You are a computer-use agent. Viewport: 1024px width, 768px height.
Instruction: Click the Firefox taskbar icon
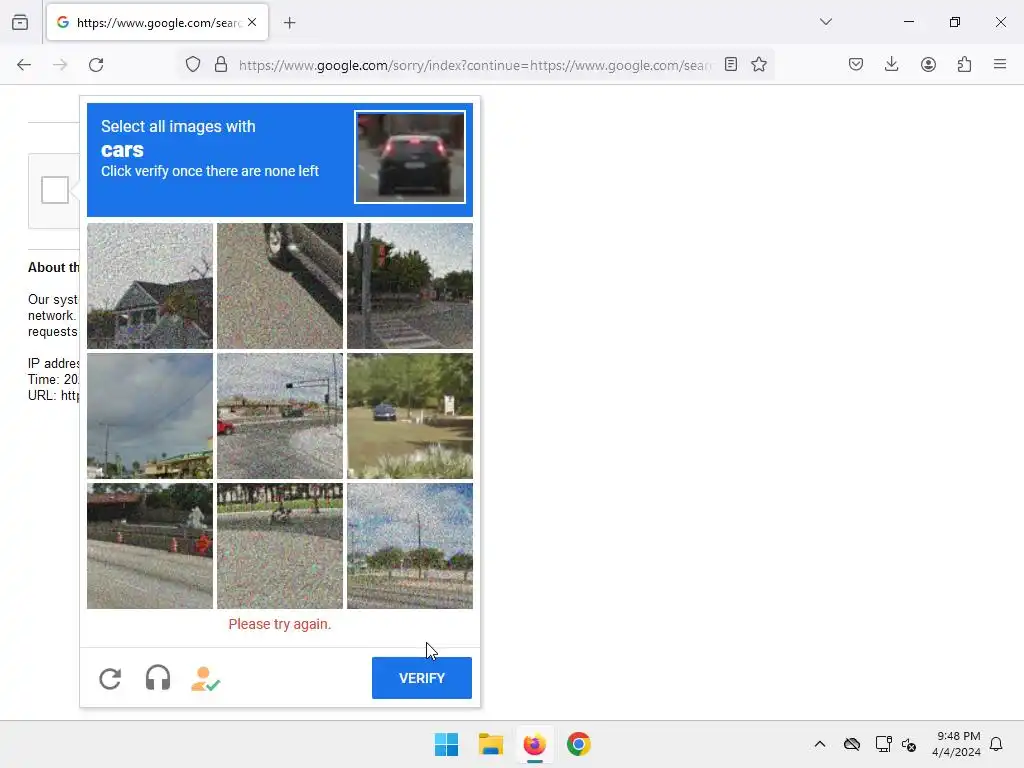(535, 744)
